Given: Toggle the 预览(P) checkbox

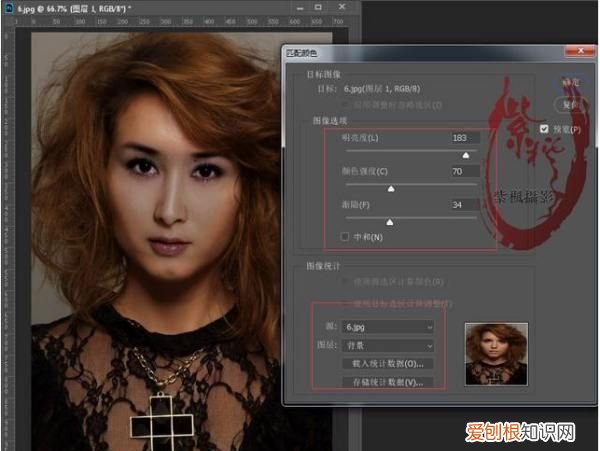Looking at the screenshot, I should 544,129.
